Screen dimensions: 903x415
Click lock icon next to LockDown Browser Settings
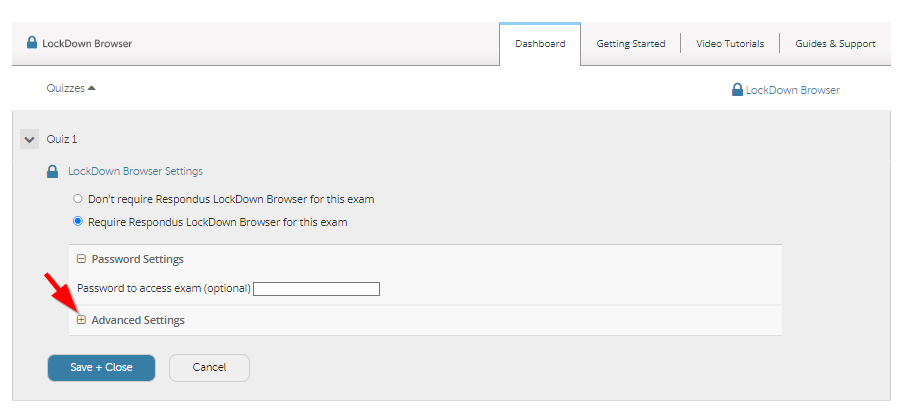(x=53, y=172)
